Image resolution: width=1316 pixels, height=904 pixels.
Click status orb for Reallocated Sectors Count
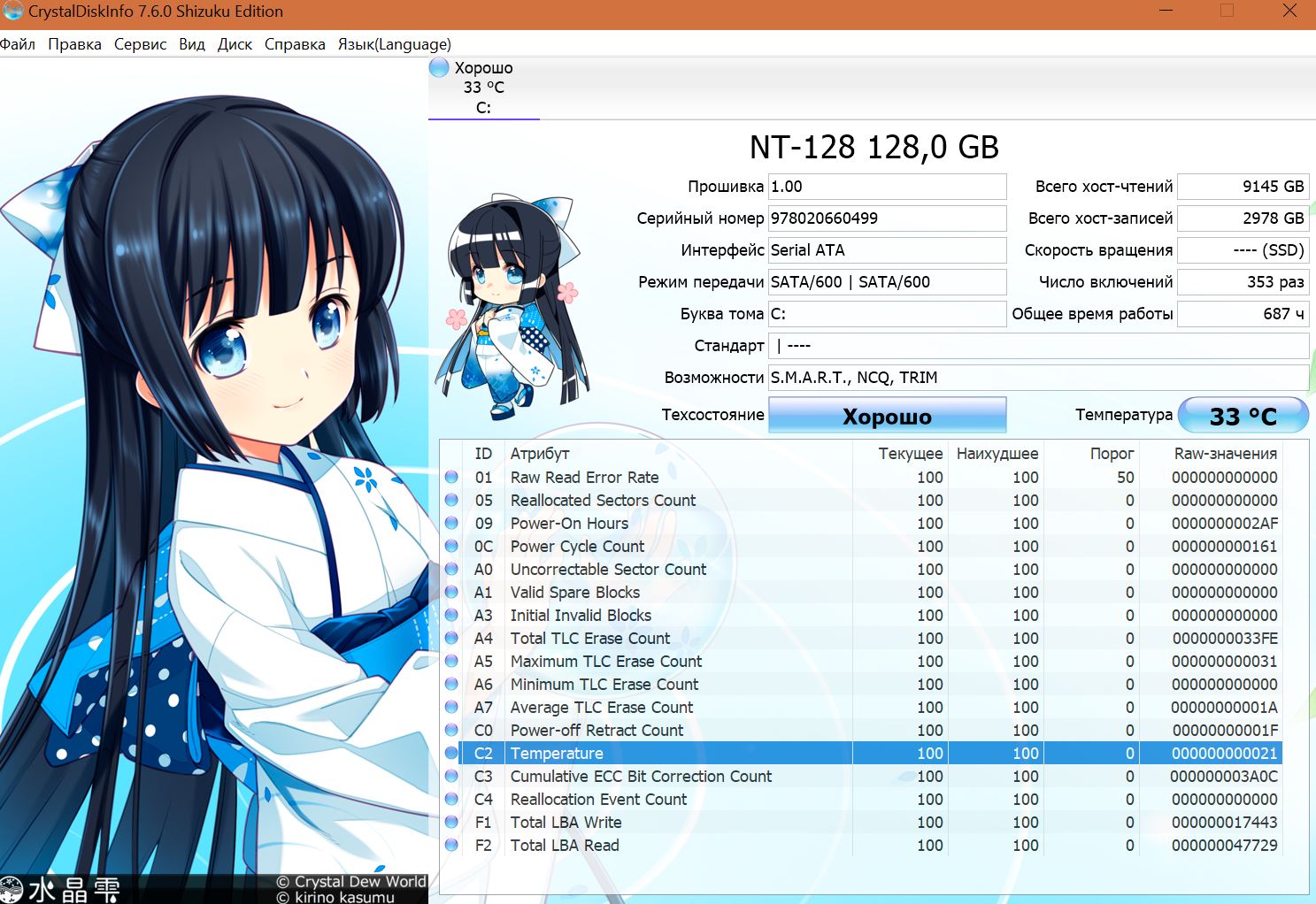tap(451, 501)
